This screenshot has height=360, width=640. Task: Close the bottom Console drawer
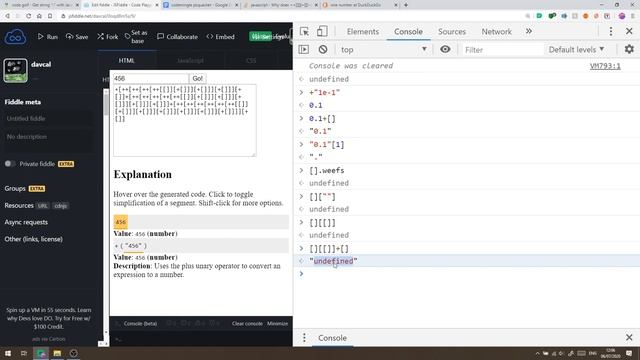(629, 337)
